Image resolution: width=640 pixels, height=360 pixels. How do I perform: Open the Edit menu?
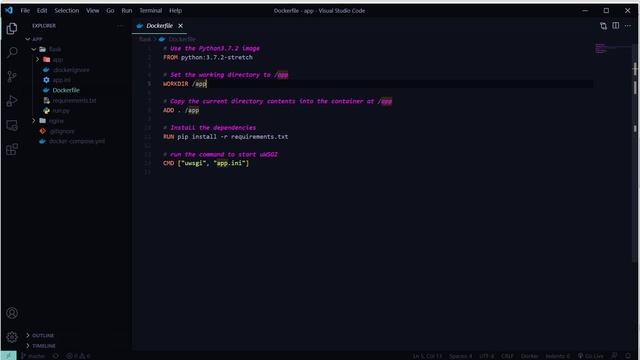click(x=42, y=11)
